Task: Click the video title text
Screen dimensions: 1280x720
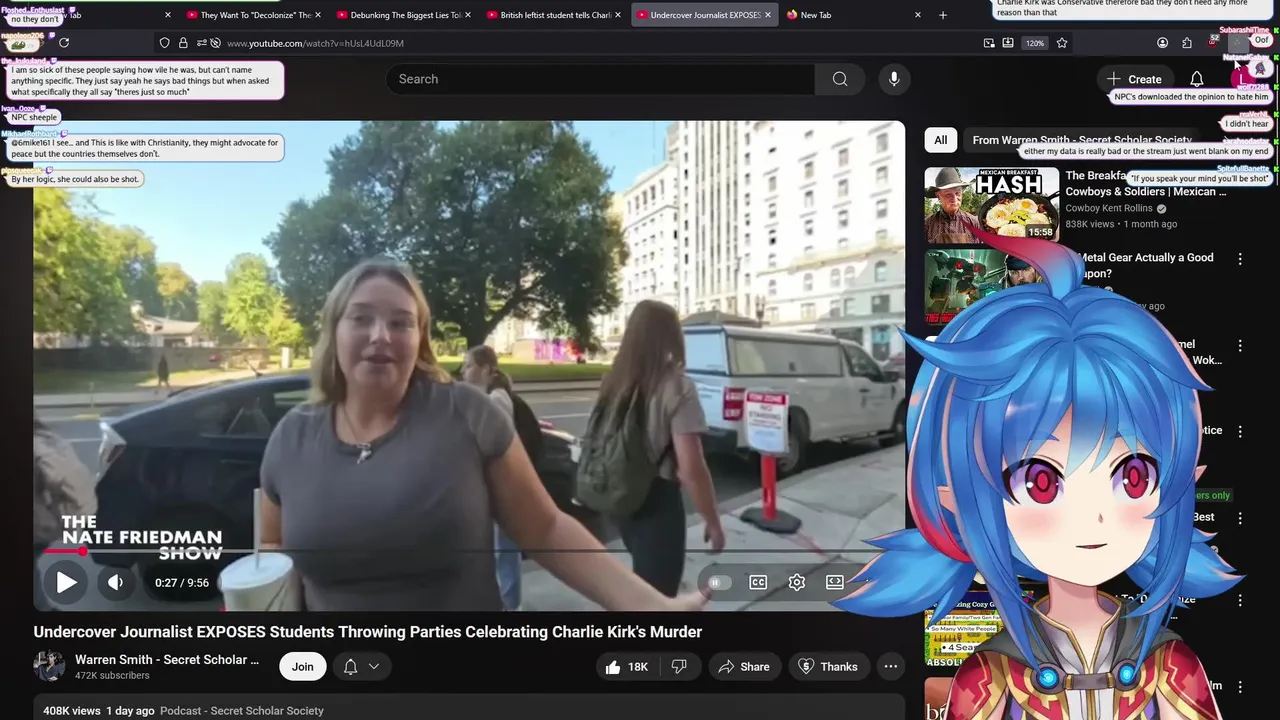Action: (368, 632)
